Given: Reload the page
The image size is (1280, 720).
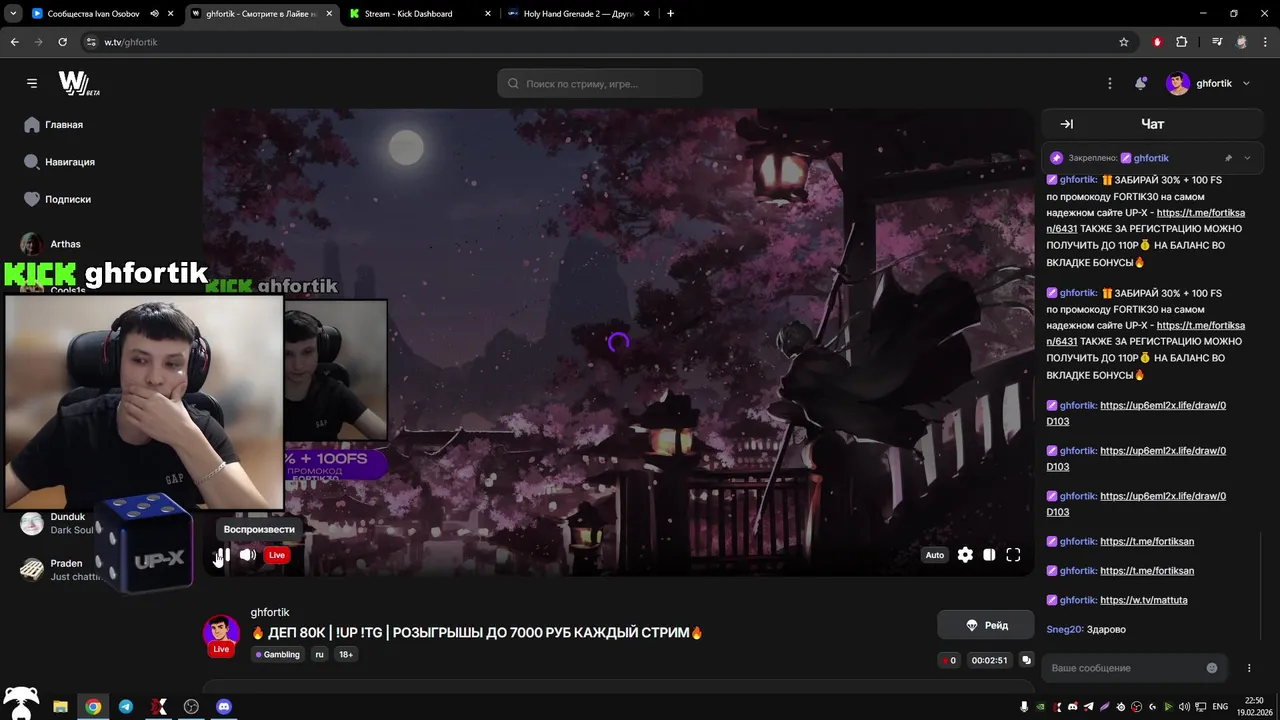Looking at the screenshot, I should [62, 42].
